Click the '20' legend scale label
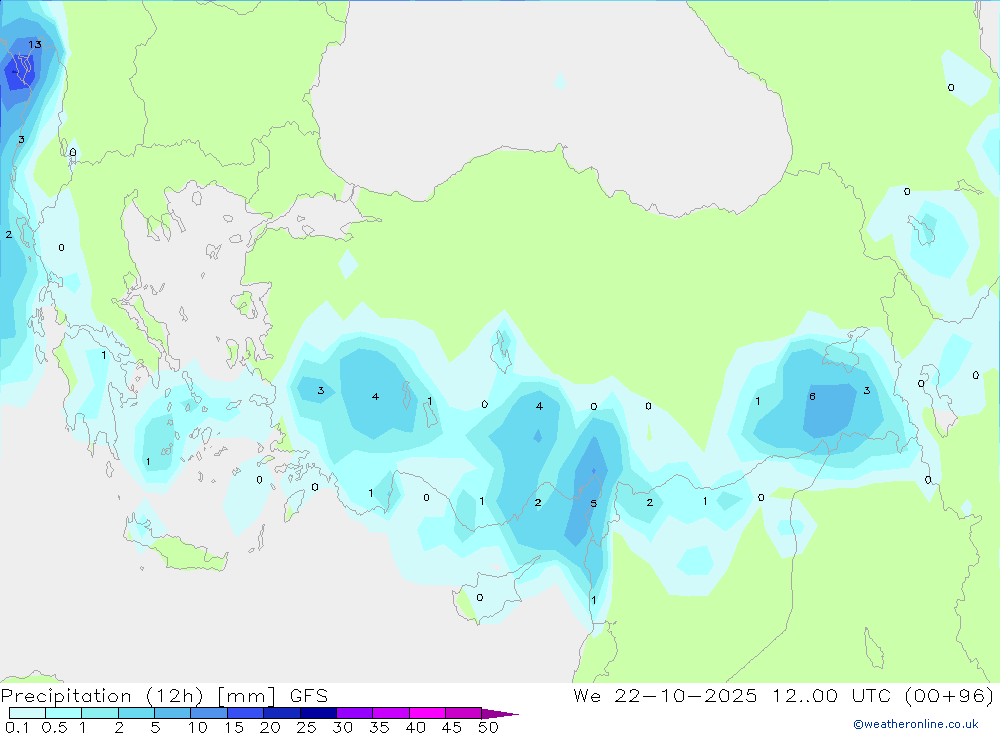The height and width of the screenshot is (733, 1000). (x=270, y=727)
